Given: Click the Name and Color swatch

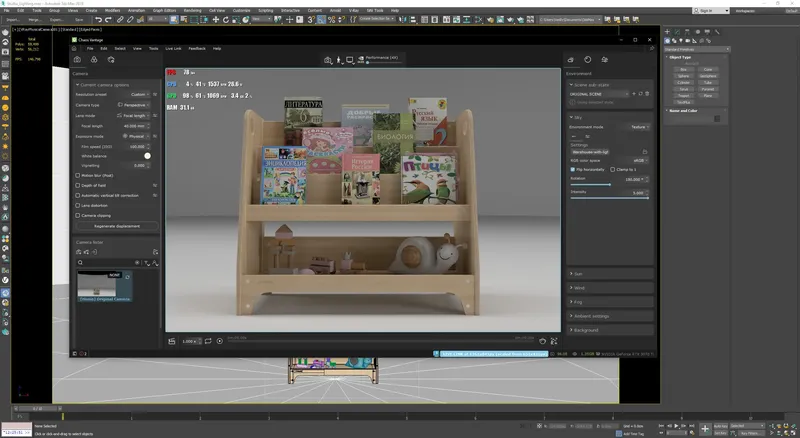Looking at the screenshot, I should (717, 119).
